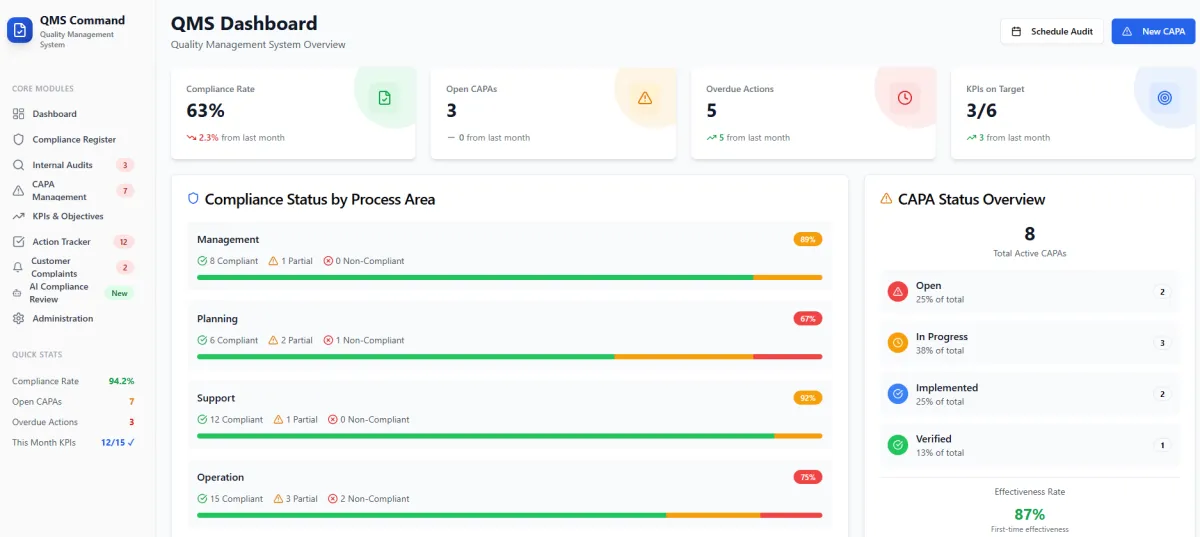1200x537 pixels.
Task: Click the 92% badge on Support
Action: [x=808, y=398]
